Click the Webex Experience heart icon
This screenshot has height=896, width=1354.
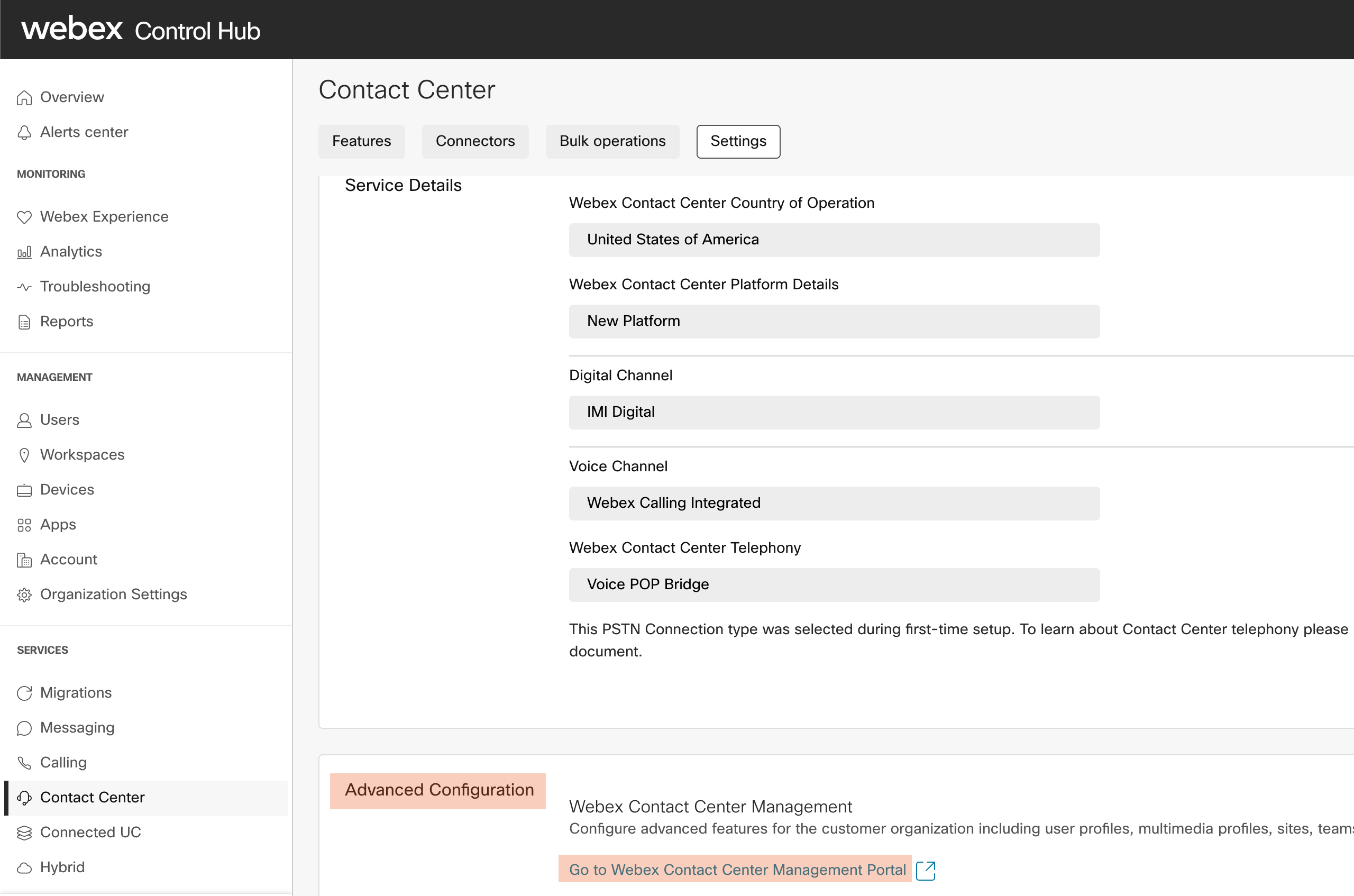[24, 217]
